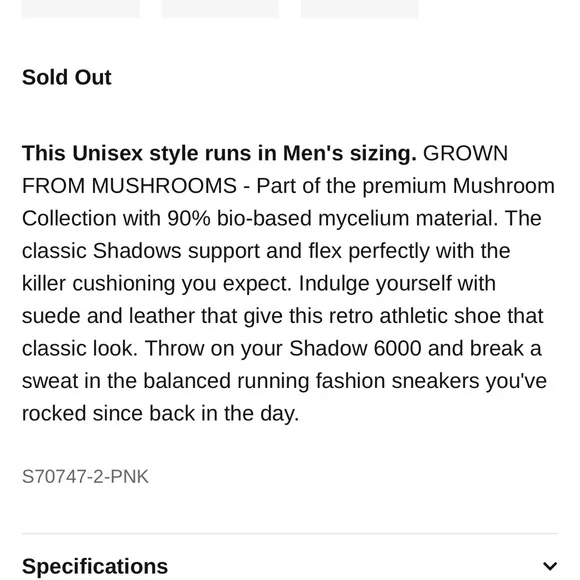
Task: Click the bold Men's sizing notice sentence
Action: pyautogui.click(x=219, y=153)
